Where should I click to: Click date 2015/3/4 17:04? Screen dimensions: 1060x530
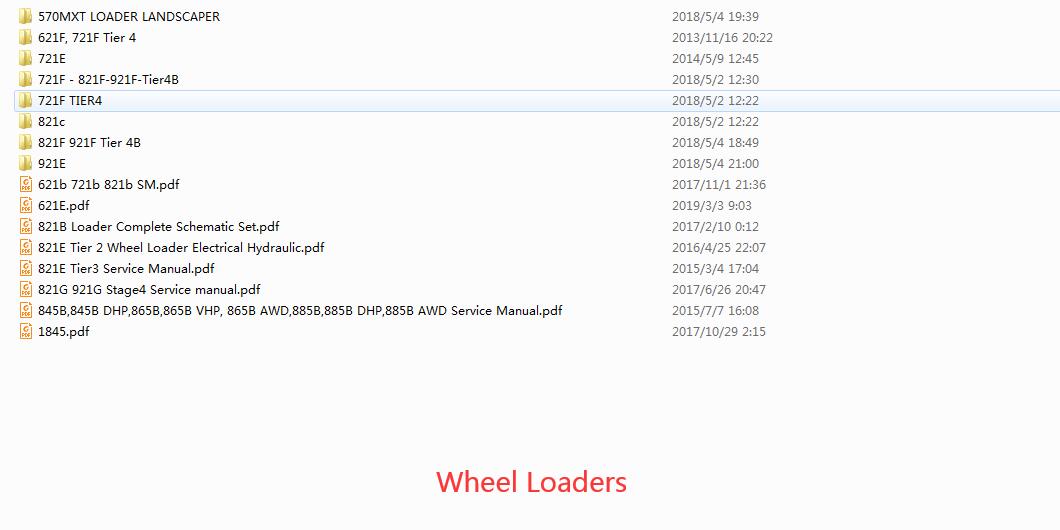[715, 268]
